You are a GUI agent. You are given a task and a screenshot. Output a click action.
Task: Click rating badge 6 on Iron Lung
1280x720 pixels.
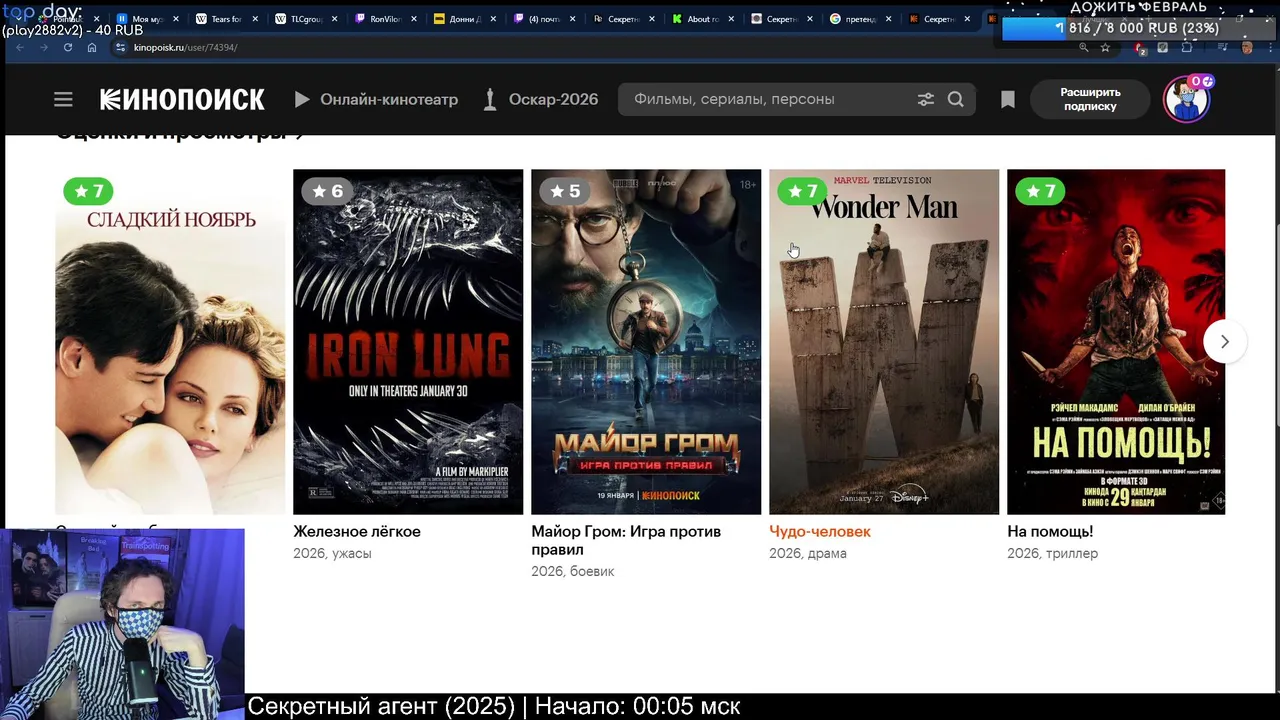(326, 191)
